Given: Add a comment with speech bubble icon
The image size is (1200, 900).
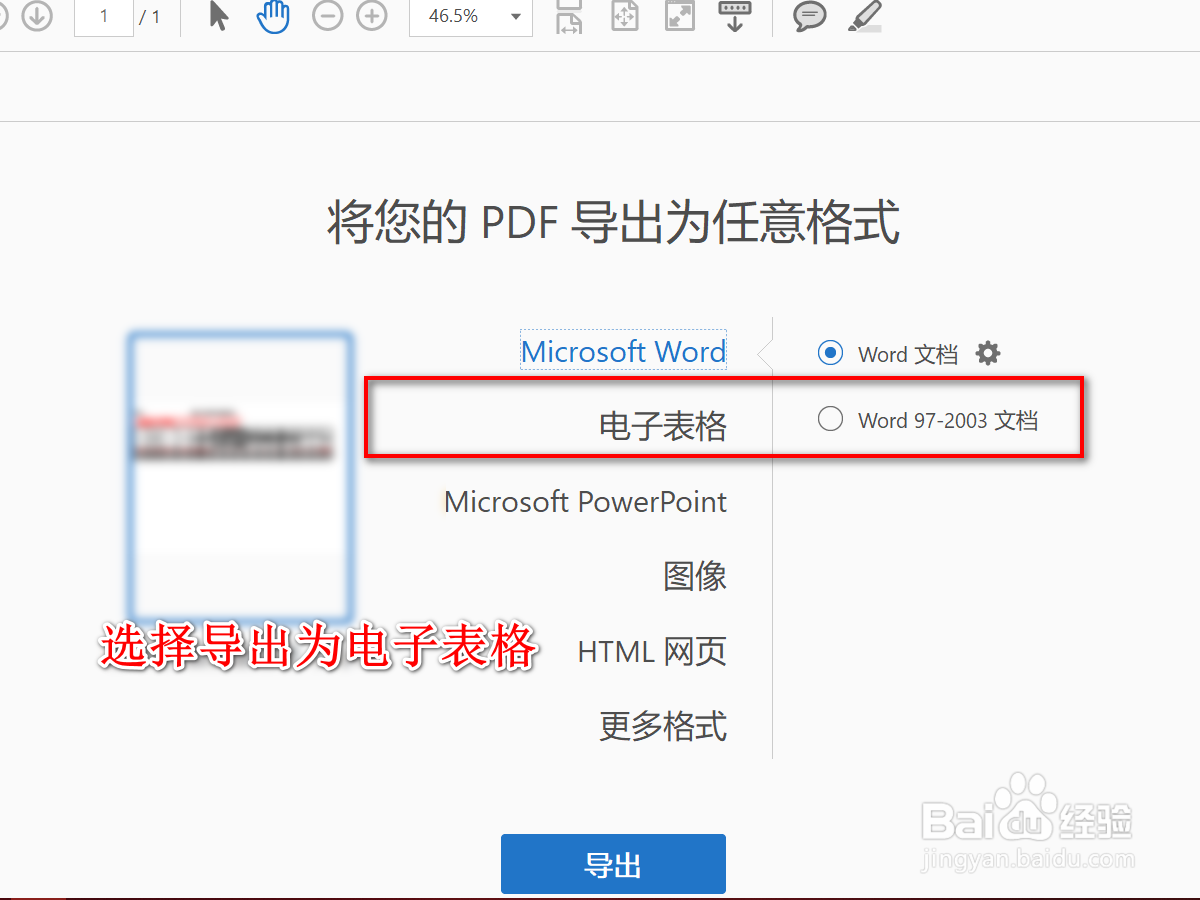Looking at the screenshot, I should click(x=810, y=16).
